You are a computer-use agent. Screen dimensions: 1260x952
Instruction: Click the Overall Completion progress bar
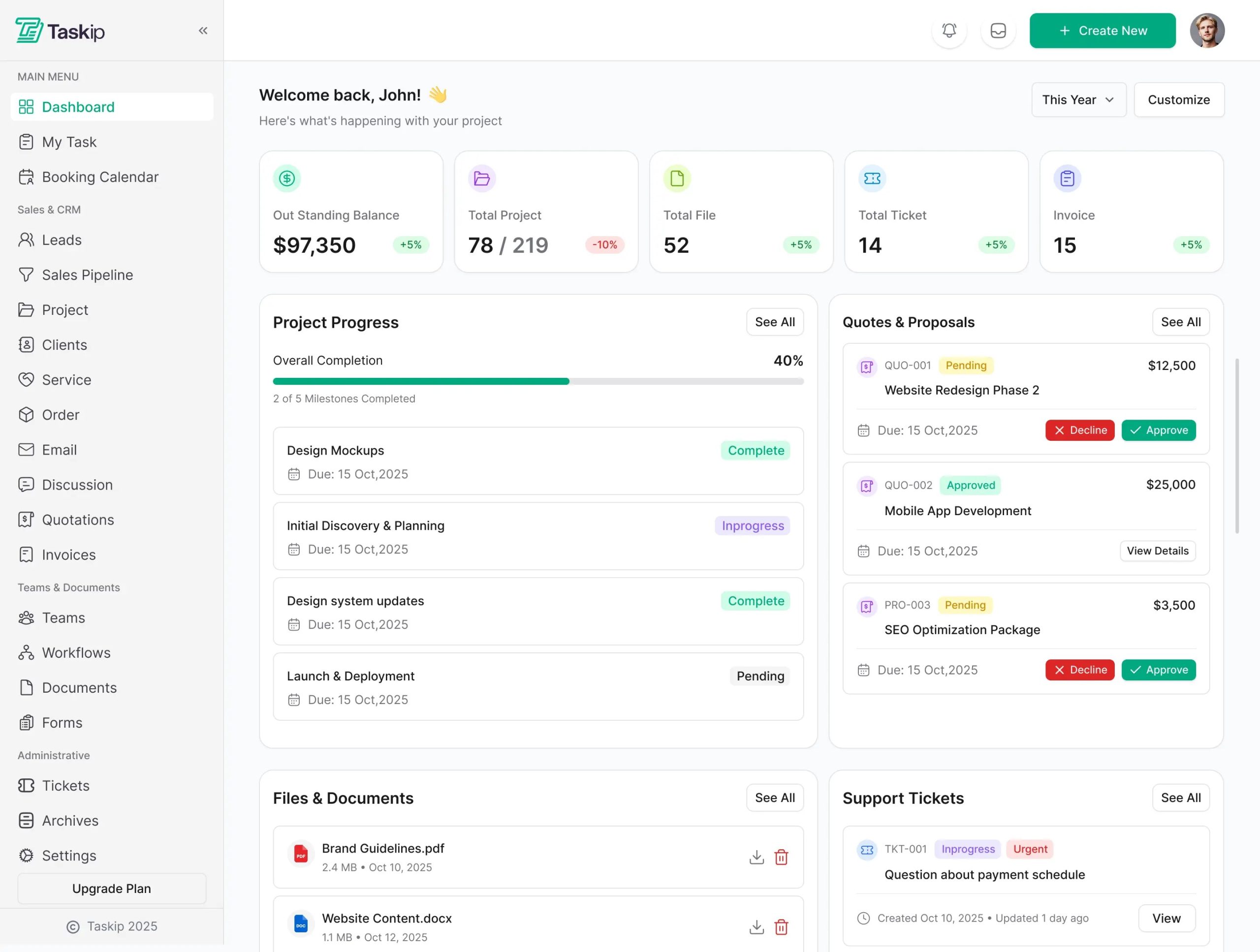click(538, 381)
